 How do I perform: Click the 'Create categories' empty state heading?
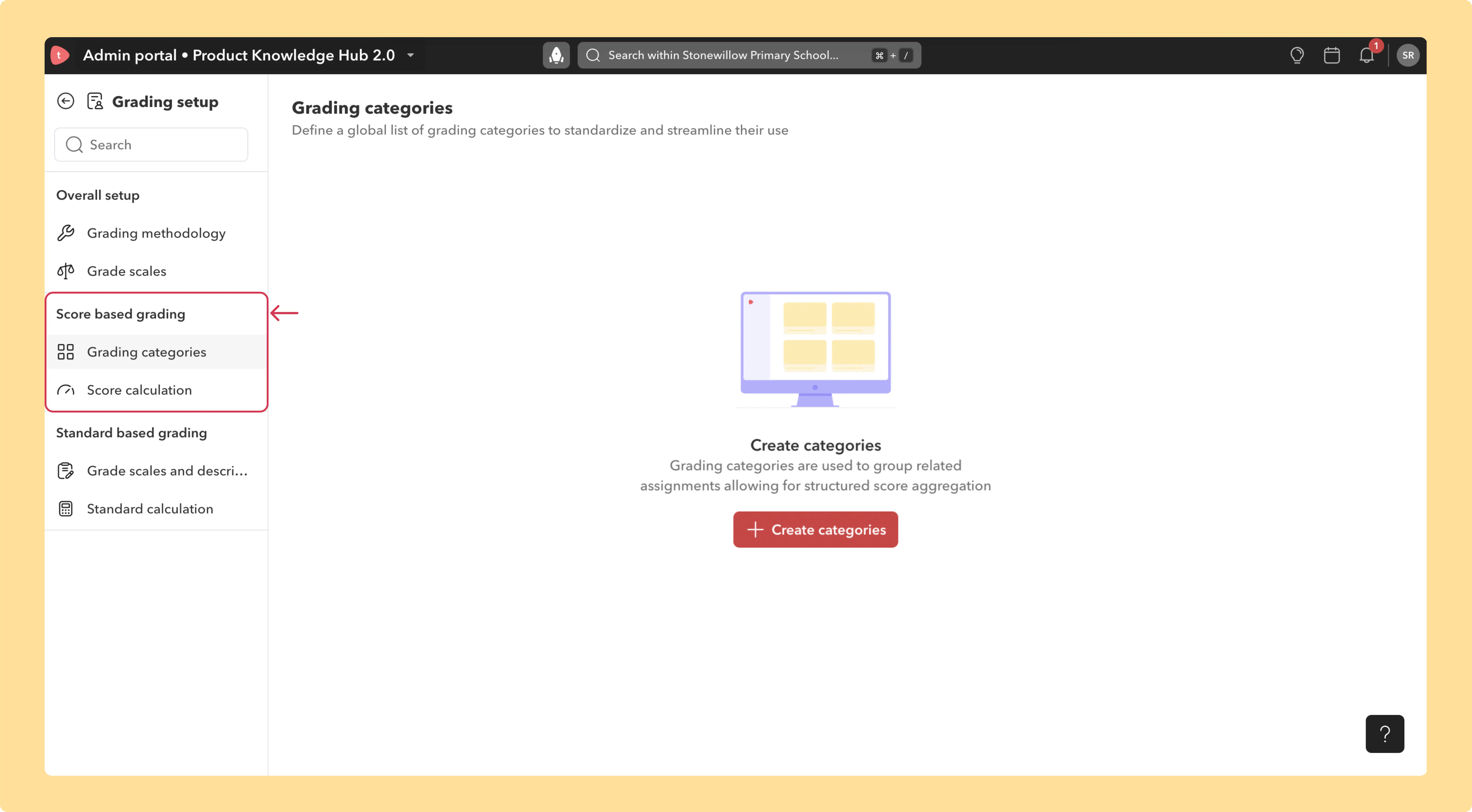pos(815,445)
